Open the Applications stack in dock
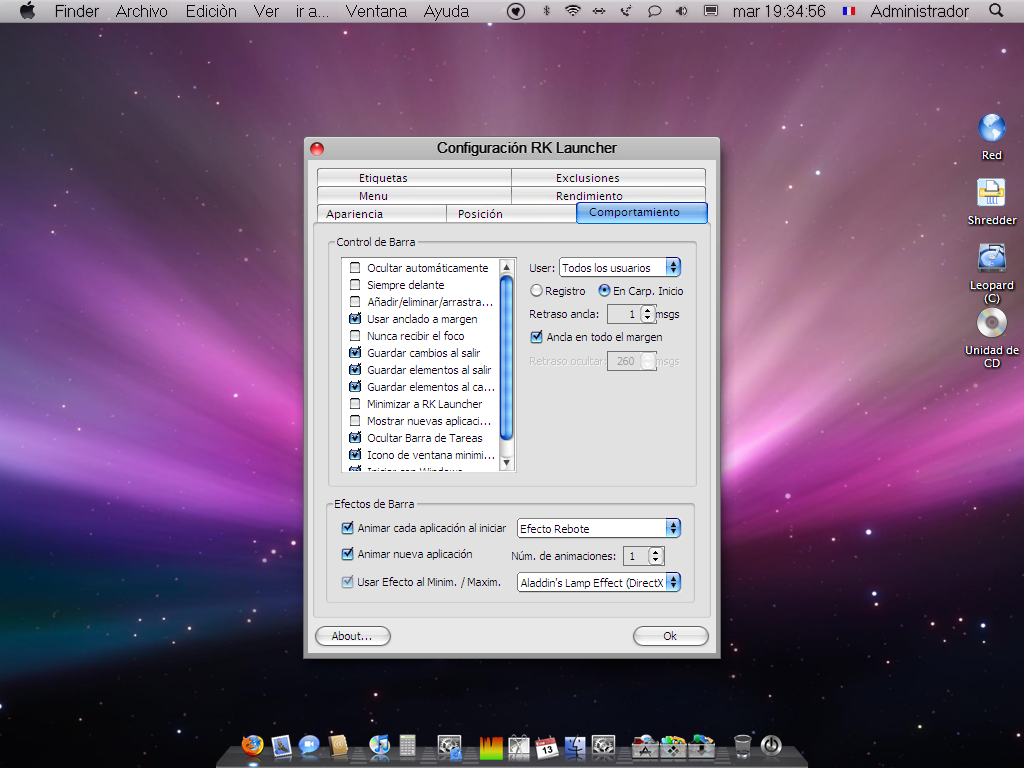Viewport: 1024px width, 768px height. 645,747
